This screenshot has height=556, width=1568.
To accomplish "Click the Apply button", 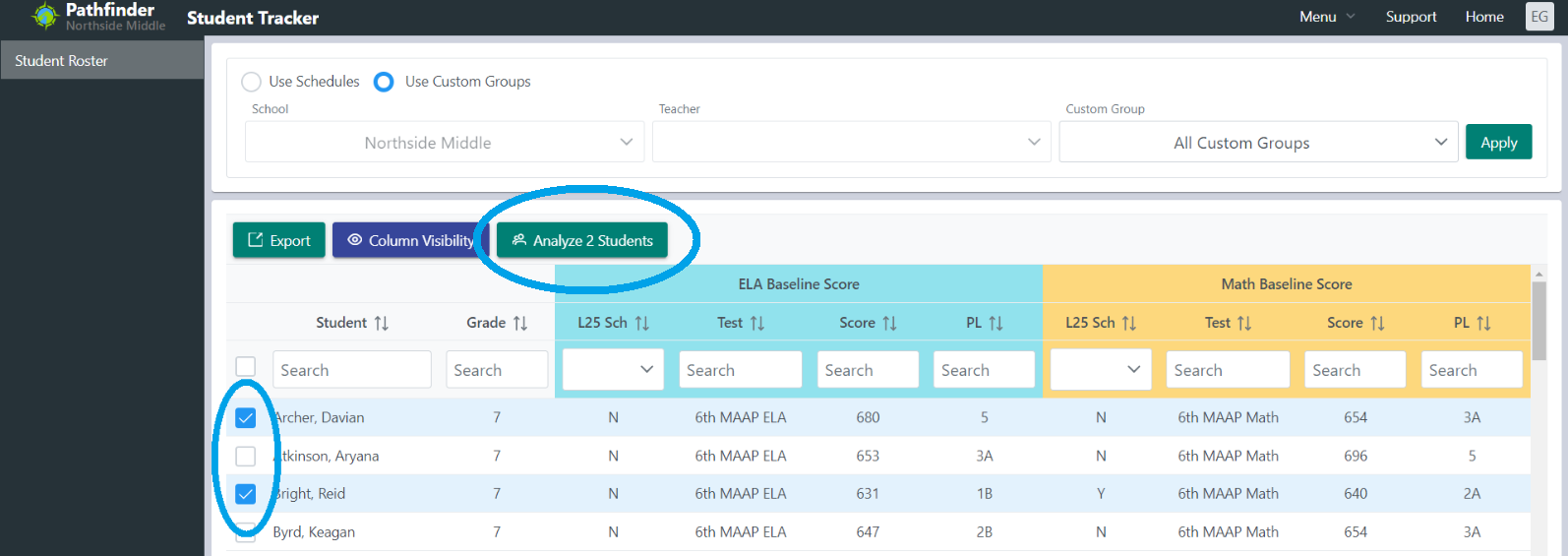I will (x=1499, y=143).
